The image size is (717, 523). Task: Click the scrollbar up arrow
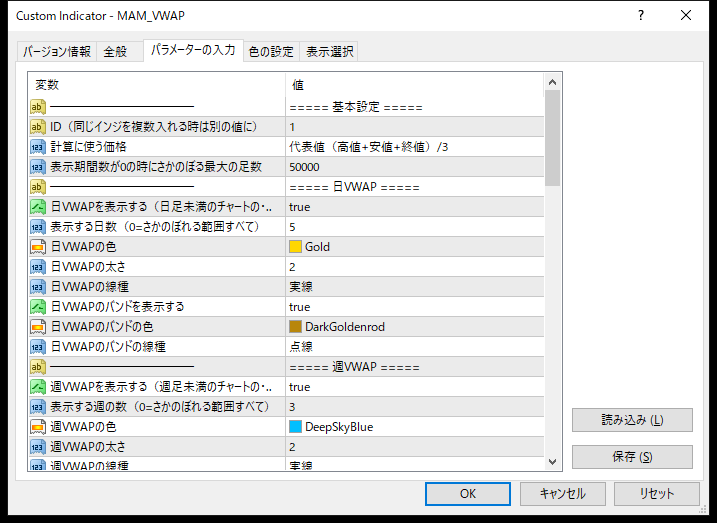point(552,82)
